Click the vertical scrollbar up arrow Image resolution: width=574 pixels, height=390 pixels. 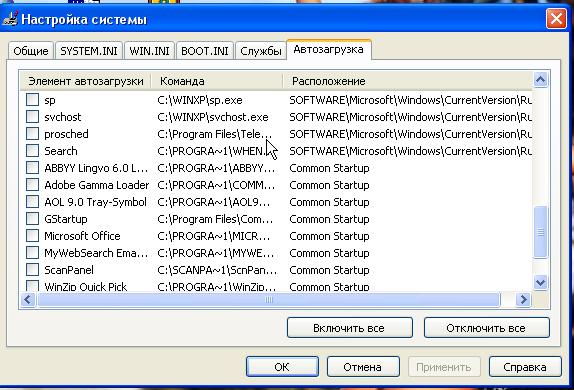(541, 79)
